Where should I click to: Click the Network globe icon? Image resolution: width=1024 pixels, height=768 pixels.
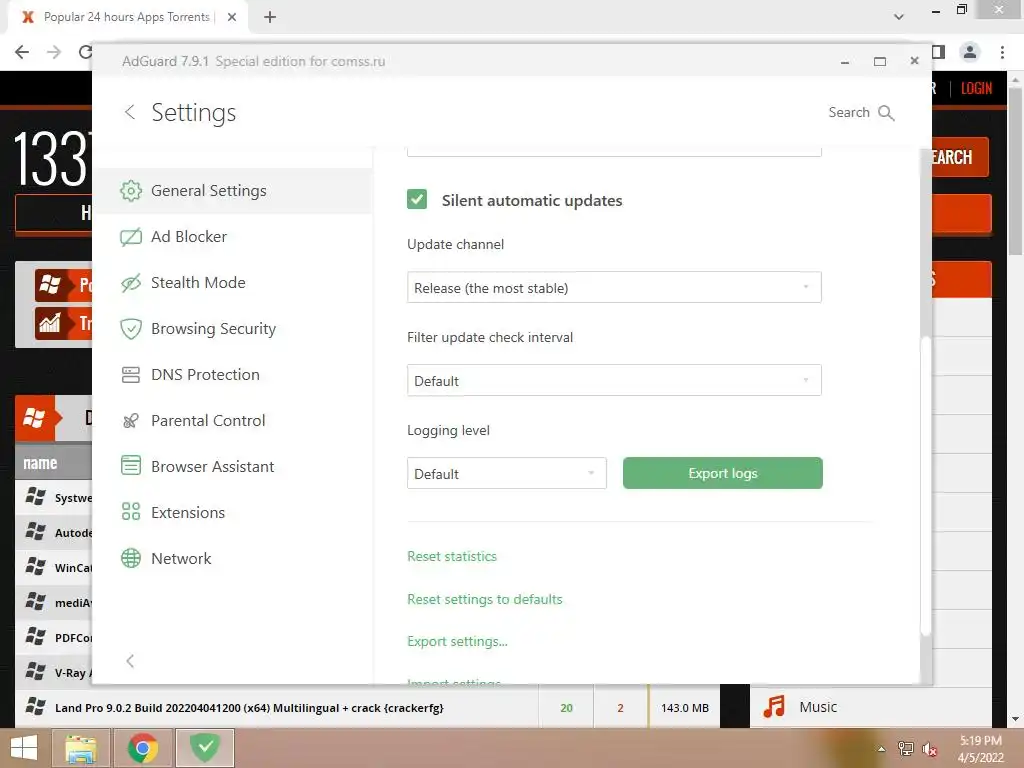coord(131,558)
